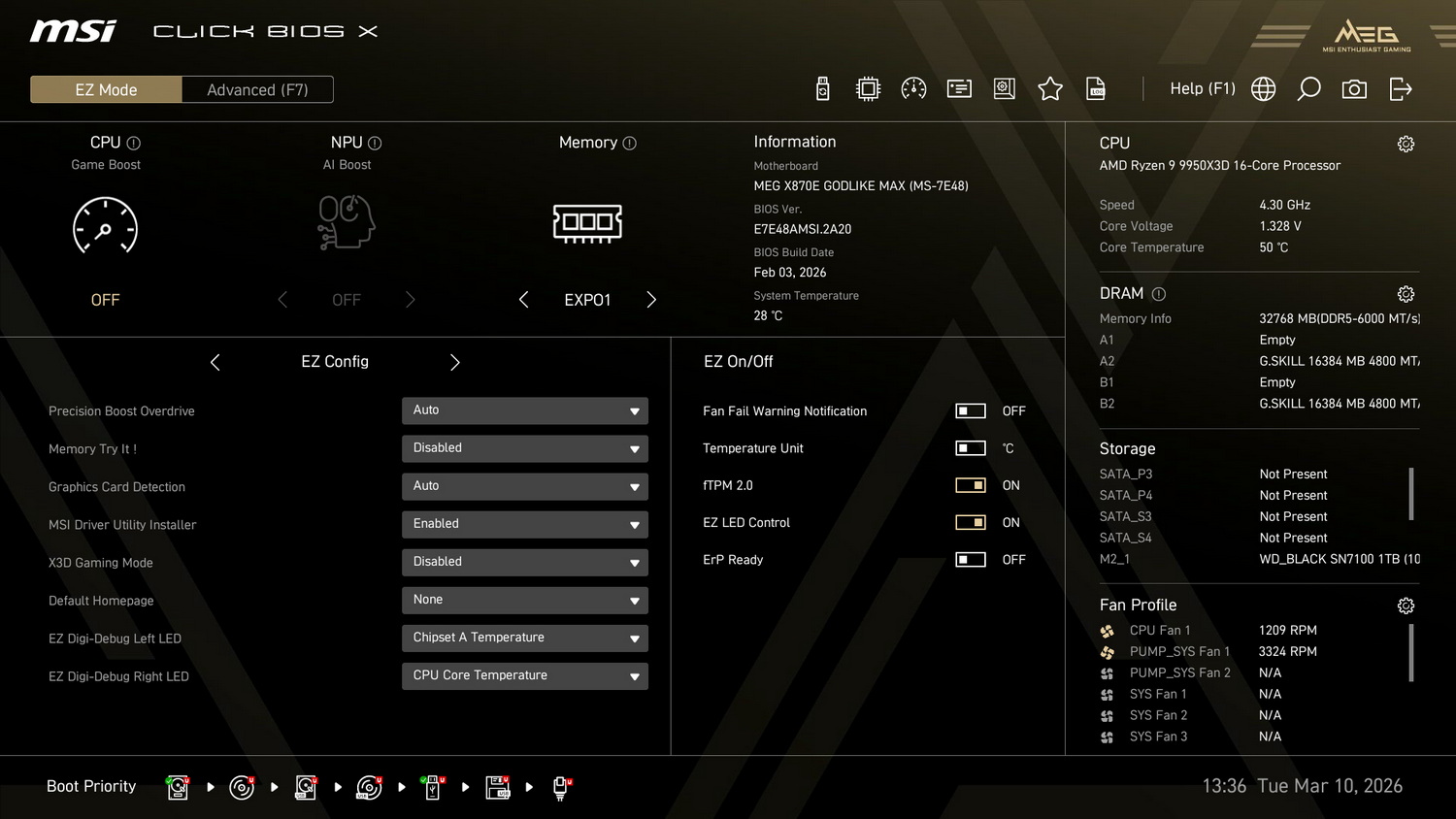Open the EZ Digi-Debug Left LED dropdown
1456x819 pixels.
click(x=525, y=638)
